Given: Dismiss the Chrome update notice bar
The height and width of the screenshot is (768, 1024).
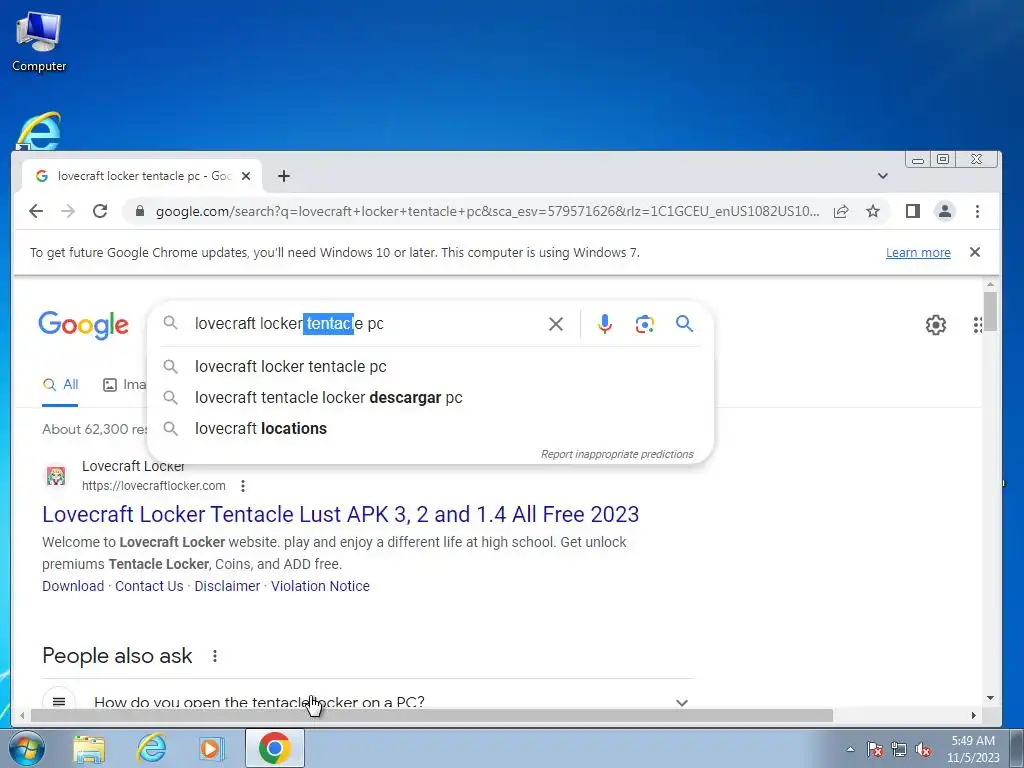Looking at the screenshot, I should [x=975, y=252].
